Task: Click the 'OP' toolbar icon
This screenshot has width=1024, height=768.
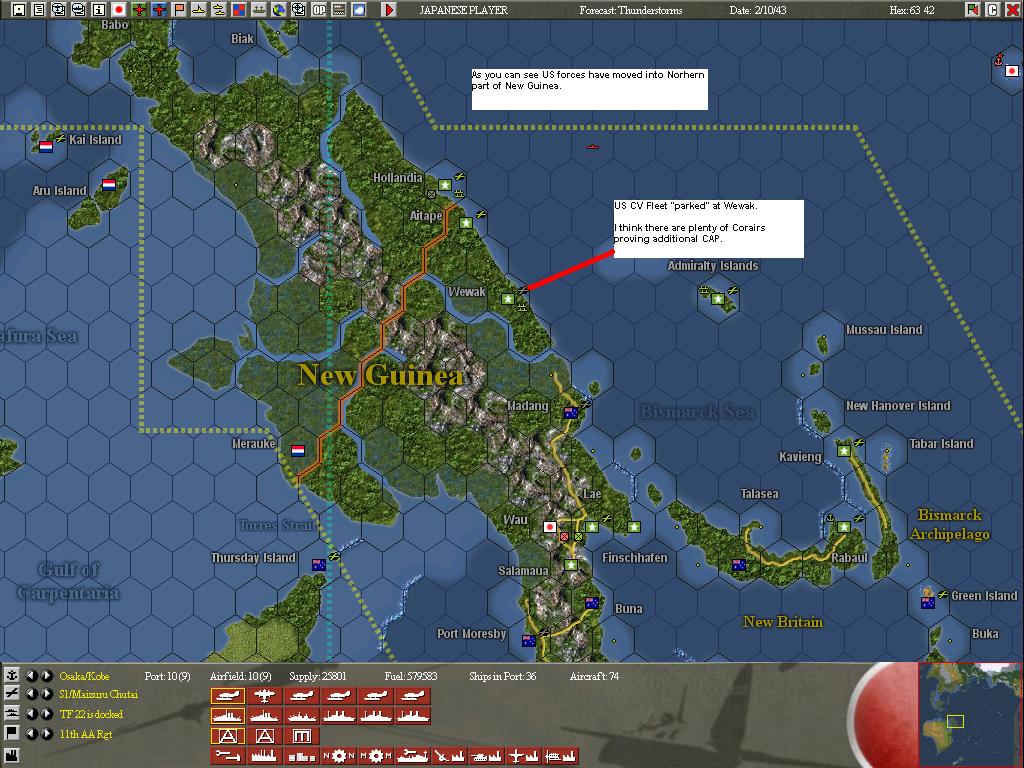Action: coord(319,9)
